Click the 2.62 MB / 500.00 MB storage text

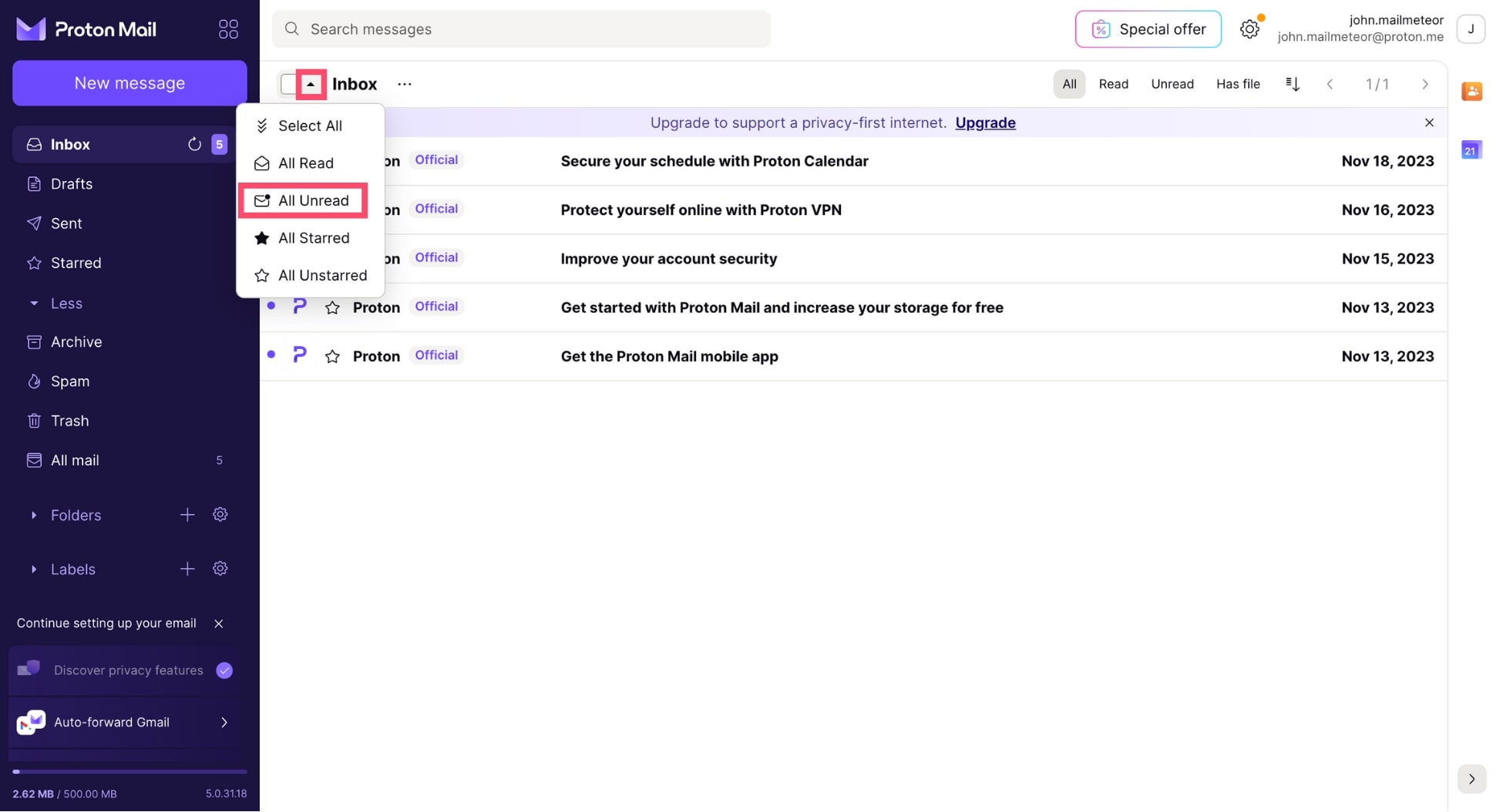pyautogui.click(x=65, y=794)
